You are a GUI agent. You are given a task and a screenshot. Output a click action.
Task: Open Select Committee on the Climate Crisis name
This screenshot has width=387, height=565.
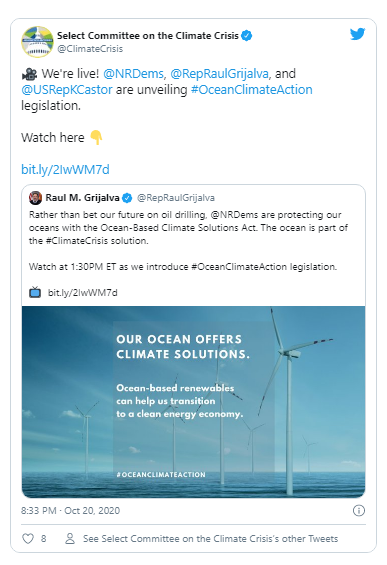148,36
